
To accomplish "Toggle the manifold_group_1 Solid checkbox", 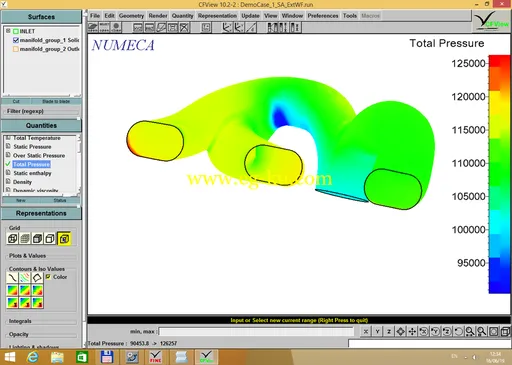I will [16, 40].
